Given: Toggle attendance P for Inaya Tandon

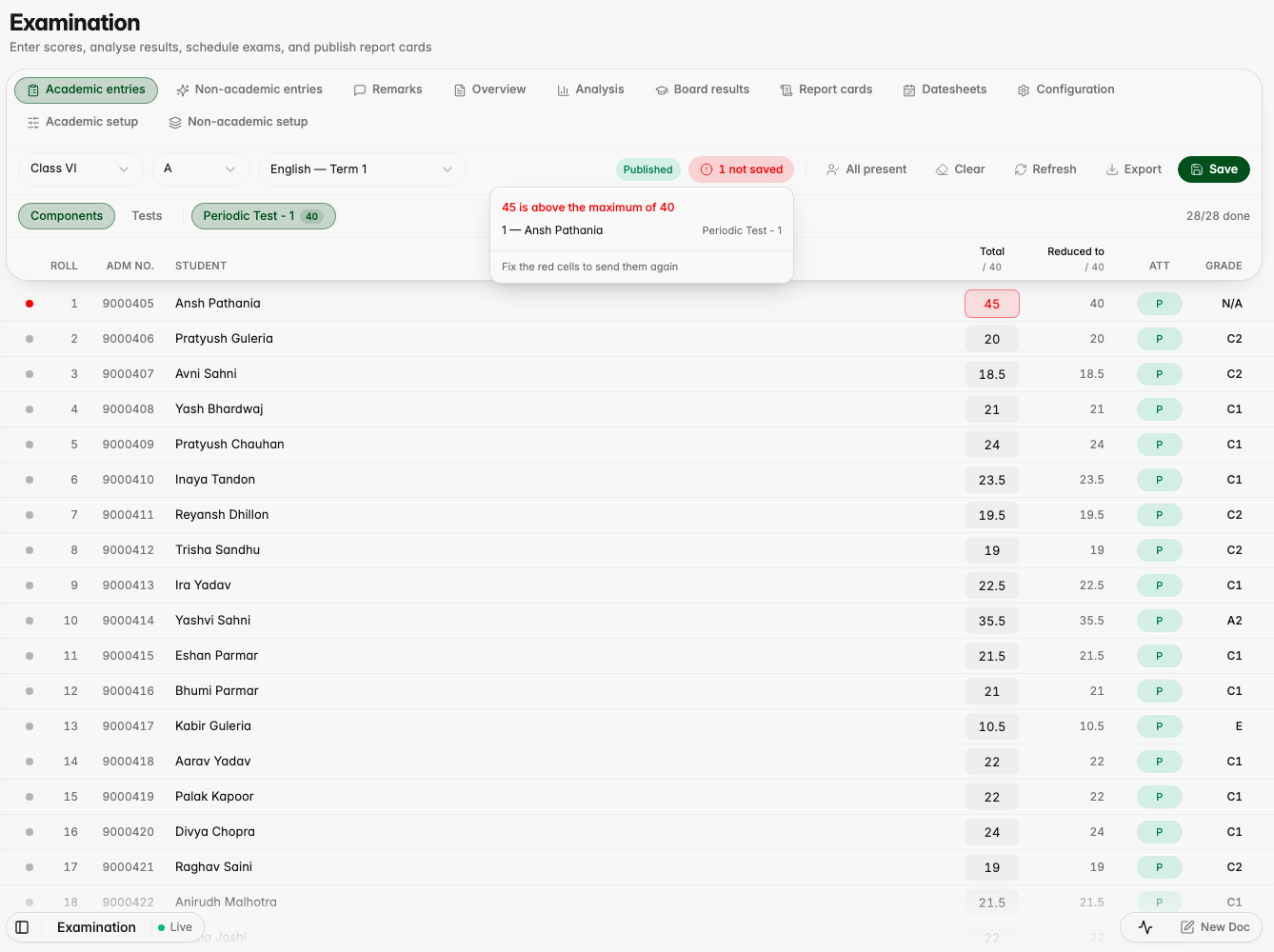Looking at the screenshot, I should tap(1160, 480).
